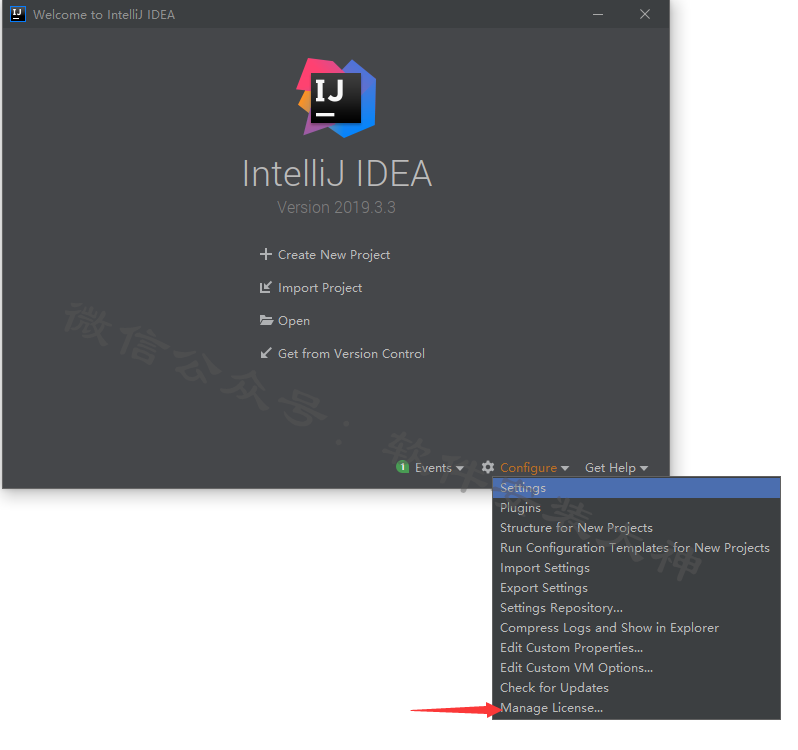Click the Get from Version Control arrow icon
This screenshot has width=798, height=750.
[x=266, y=353]
